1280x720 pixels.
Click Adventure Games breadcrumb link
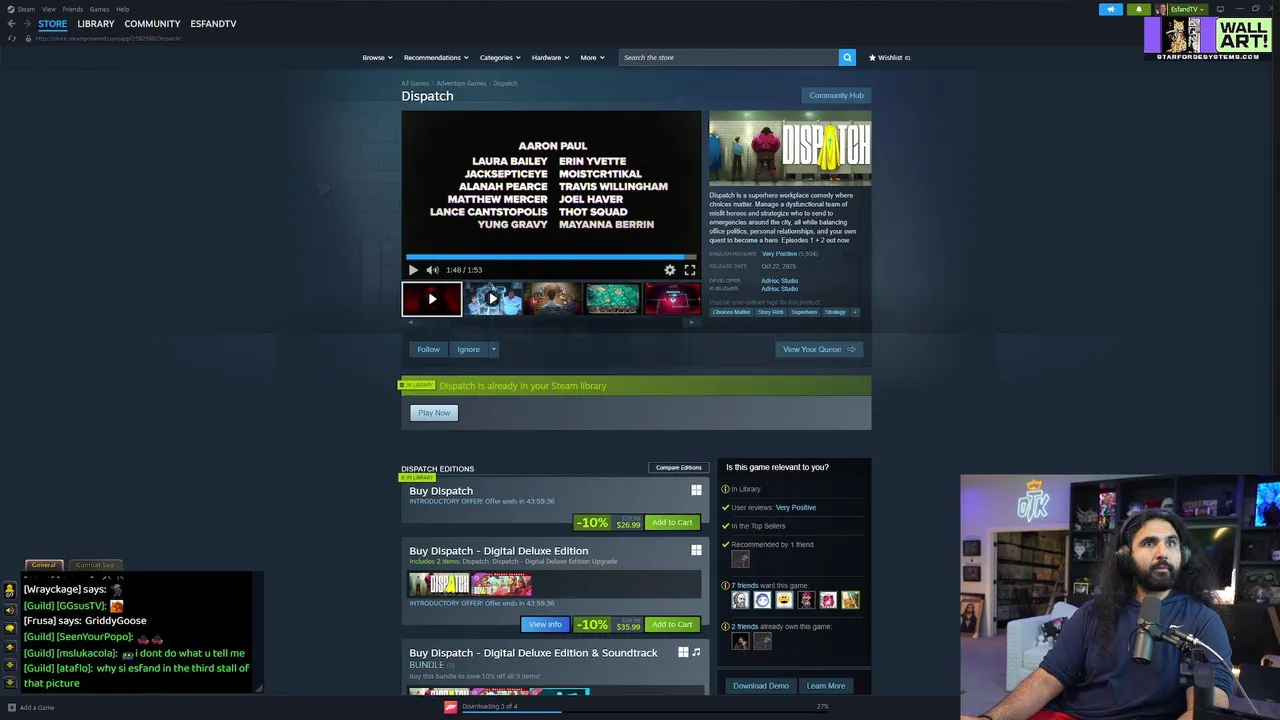[461, 83]
